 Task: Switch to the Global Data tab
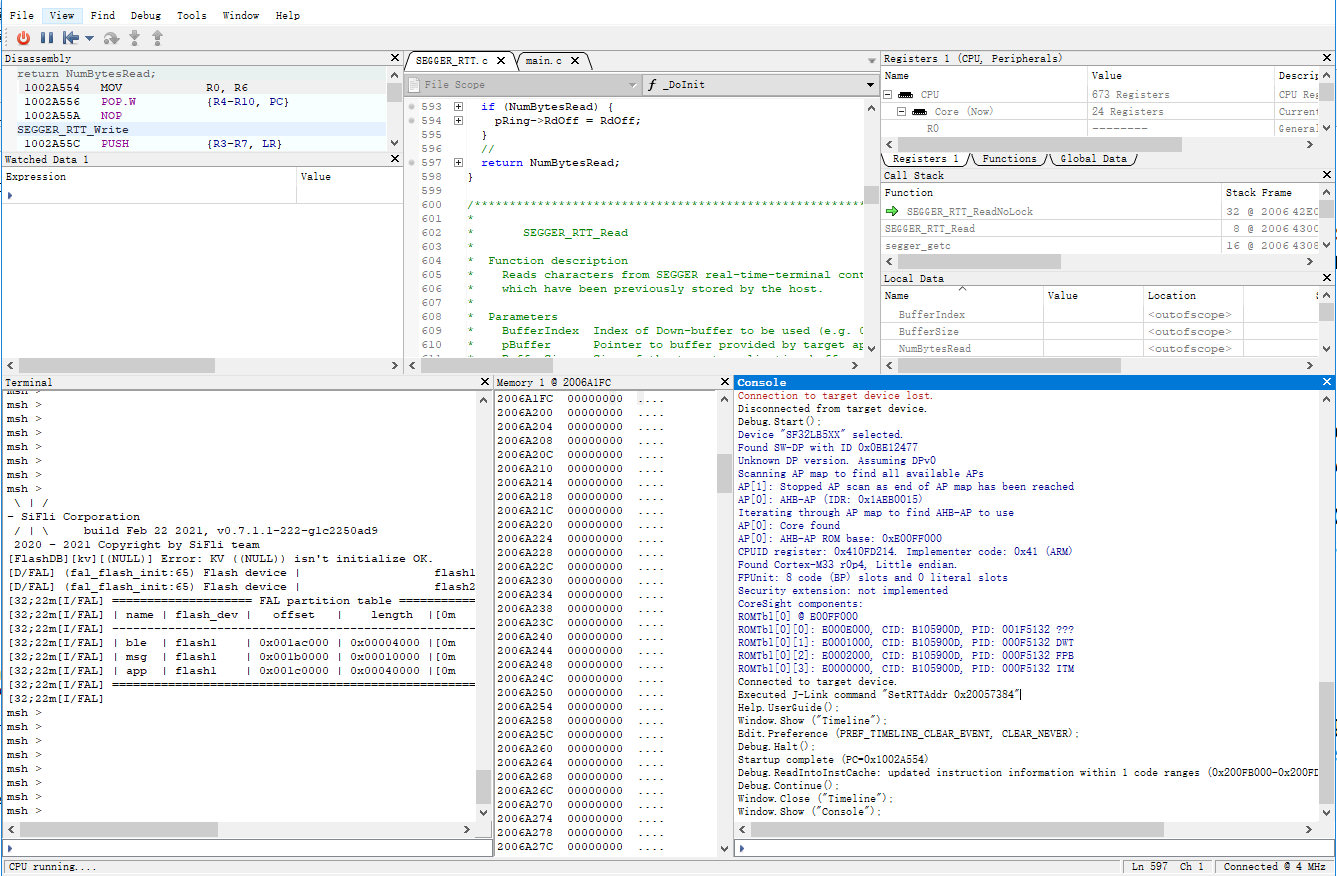1092,159
